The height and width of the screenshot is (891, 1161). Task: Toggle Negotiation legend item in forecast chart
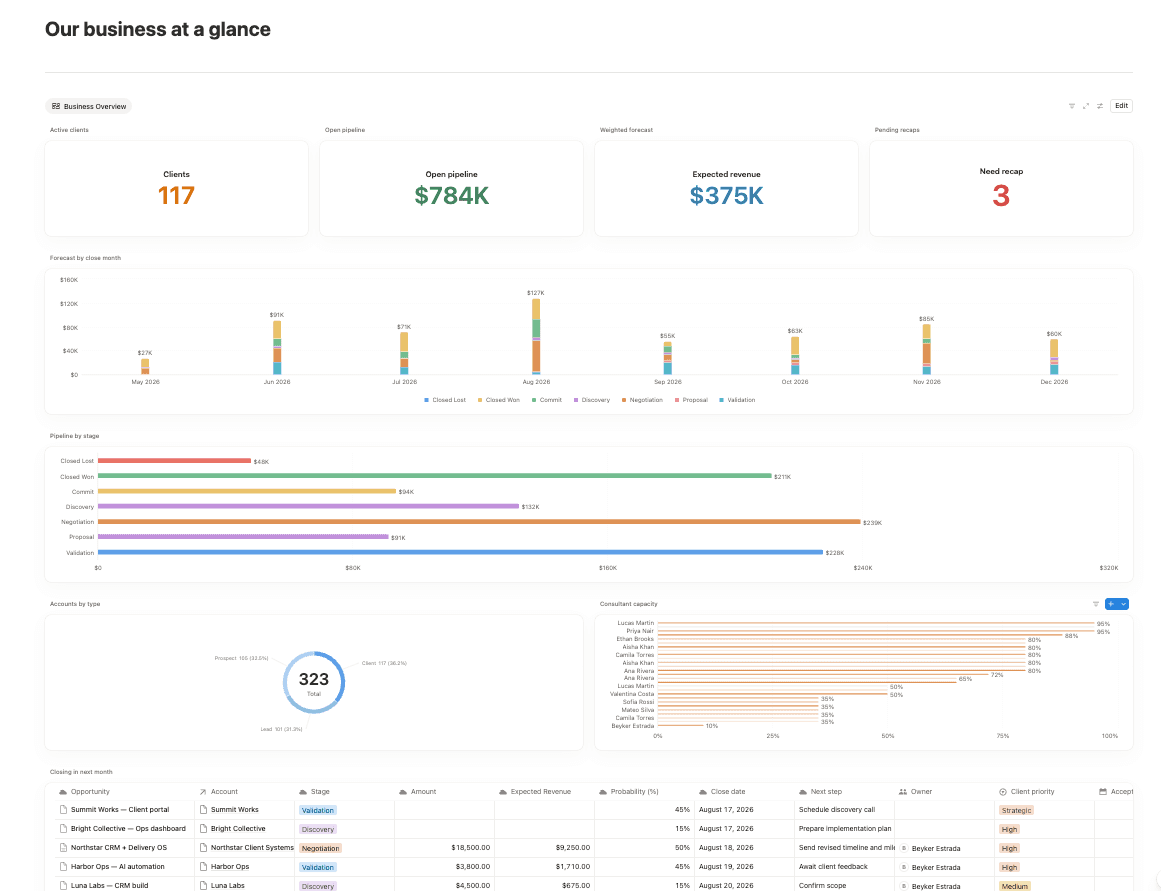click(642, 400)
